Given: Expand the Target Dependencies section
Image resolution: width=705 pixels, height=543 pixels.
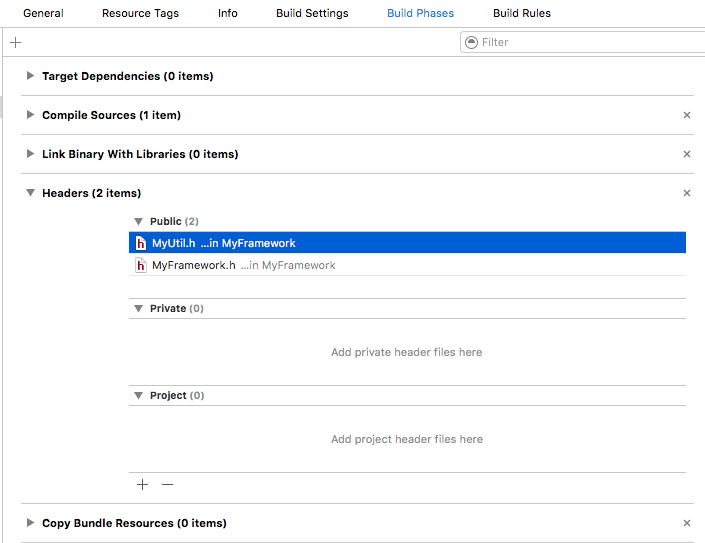Looking at the screenshot, I should coord(31,76).
